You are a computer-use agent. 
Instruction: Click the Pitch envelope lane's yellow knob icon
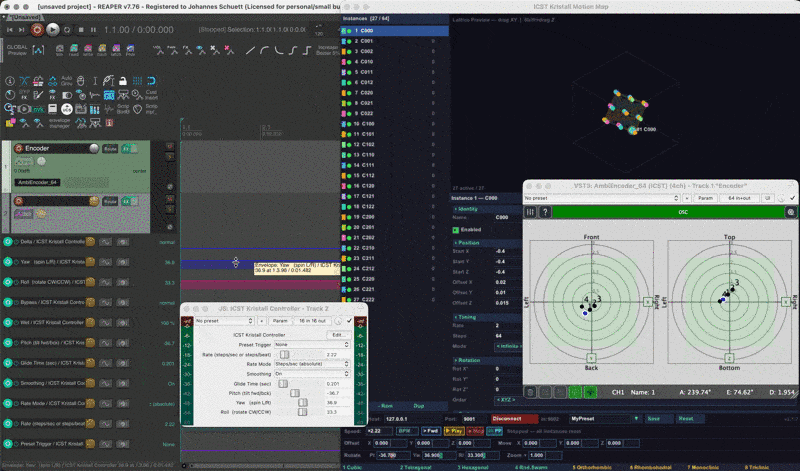click(x=90, y=342)
